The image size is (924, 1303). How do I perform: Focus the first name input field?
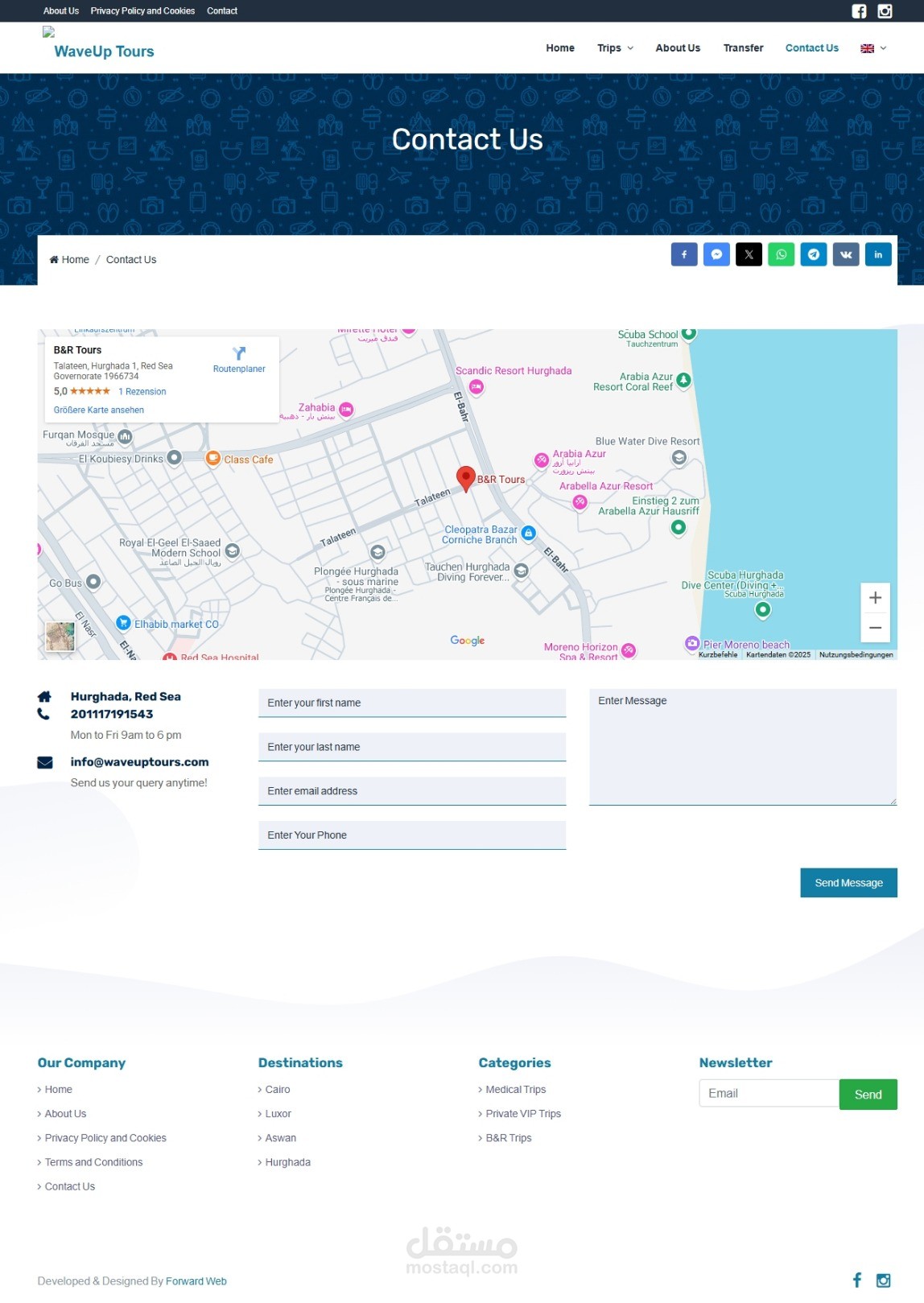click(x=412, y=703)
